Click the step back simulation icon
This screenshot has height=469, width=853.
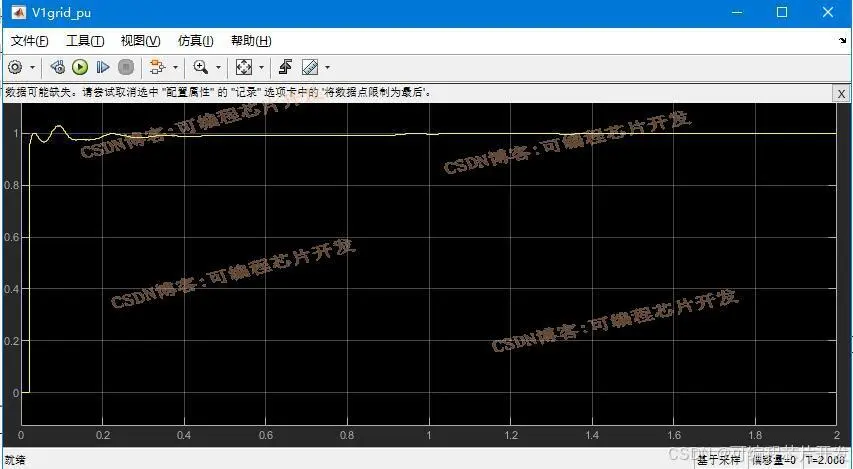coord(57,67)
